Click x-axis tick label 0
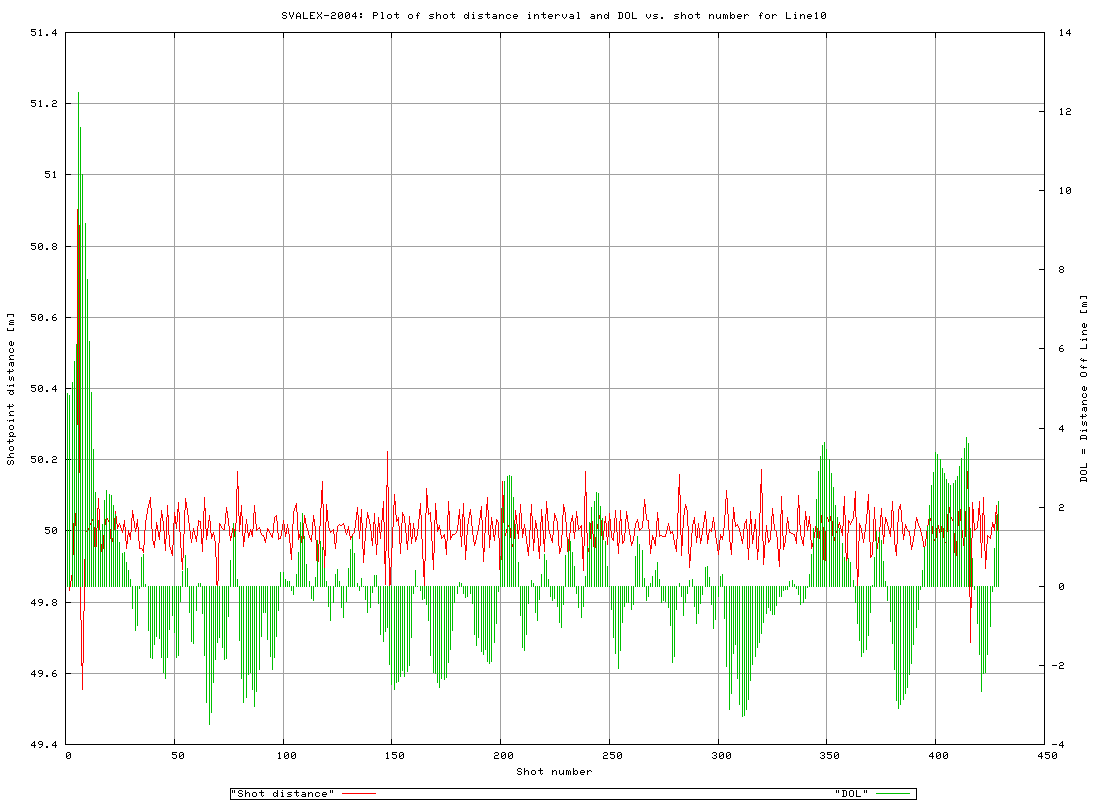Image resolution: width=1096 pixels, height=800 pixels. click(67, 757)
